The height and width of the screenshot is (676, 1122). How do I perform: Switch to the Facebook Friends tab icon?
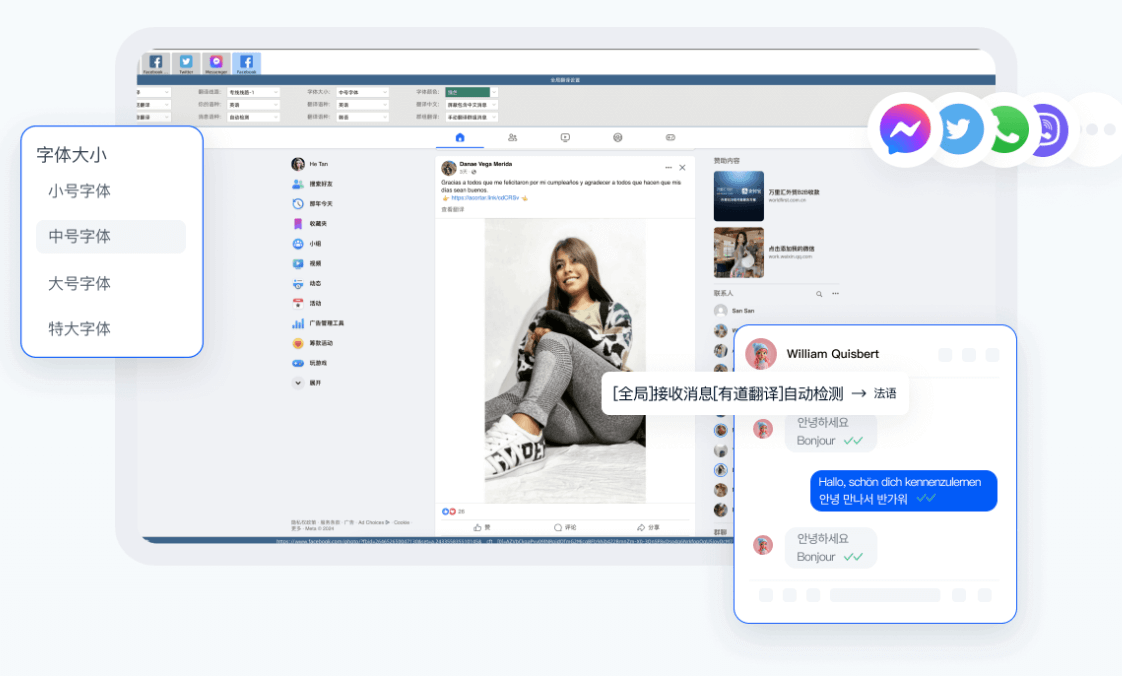pos(513,137)
